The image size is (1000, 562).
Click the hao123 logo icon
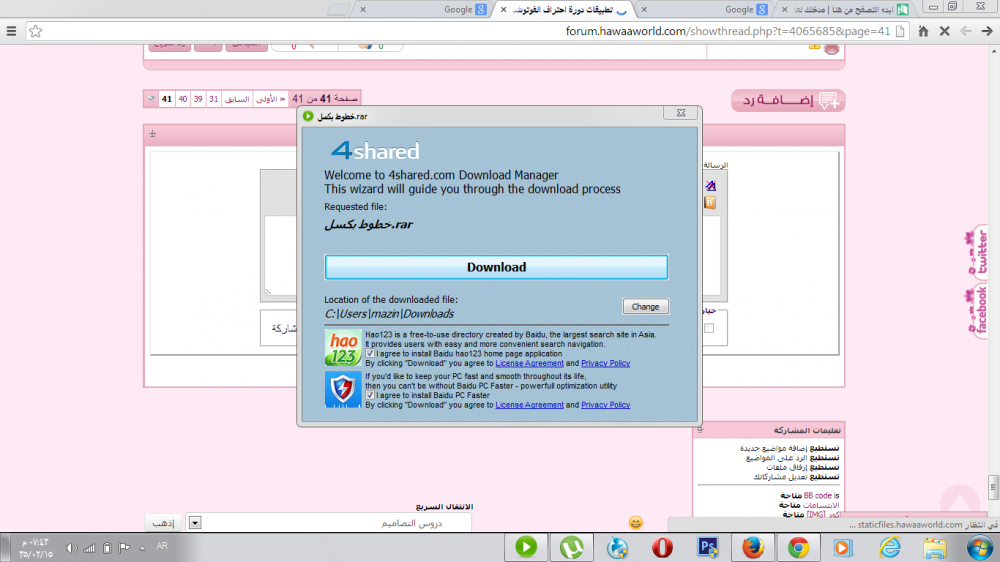pos(343,347)
